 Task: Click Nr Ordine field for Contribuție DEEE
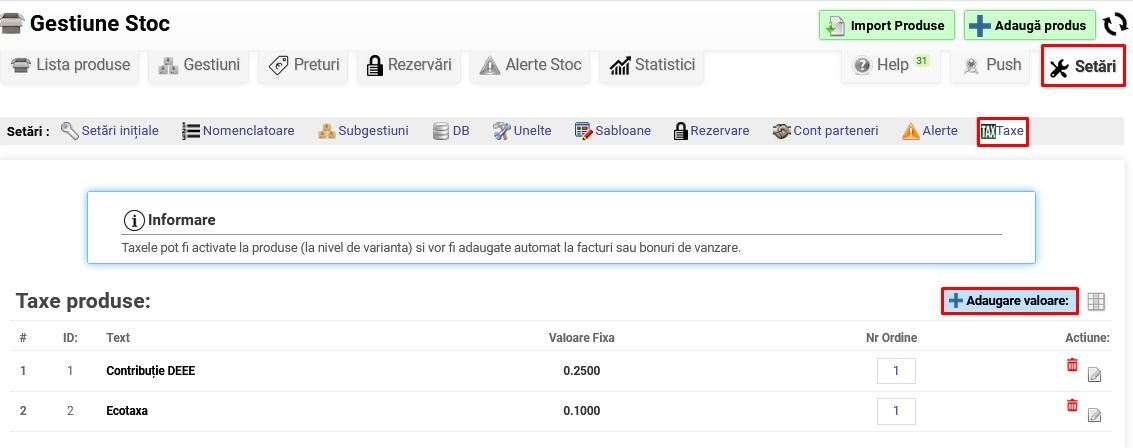click(x=896, y=371)
